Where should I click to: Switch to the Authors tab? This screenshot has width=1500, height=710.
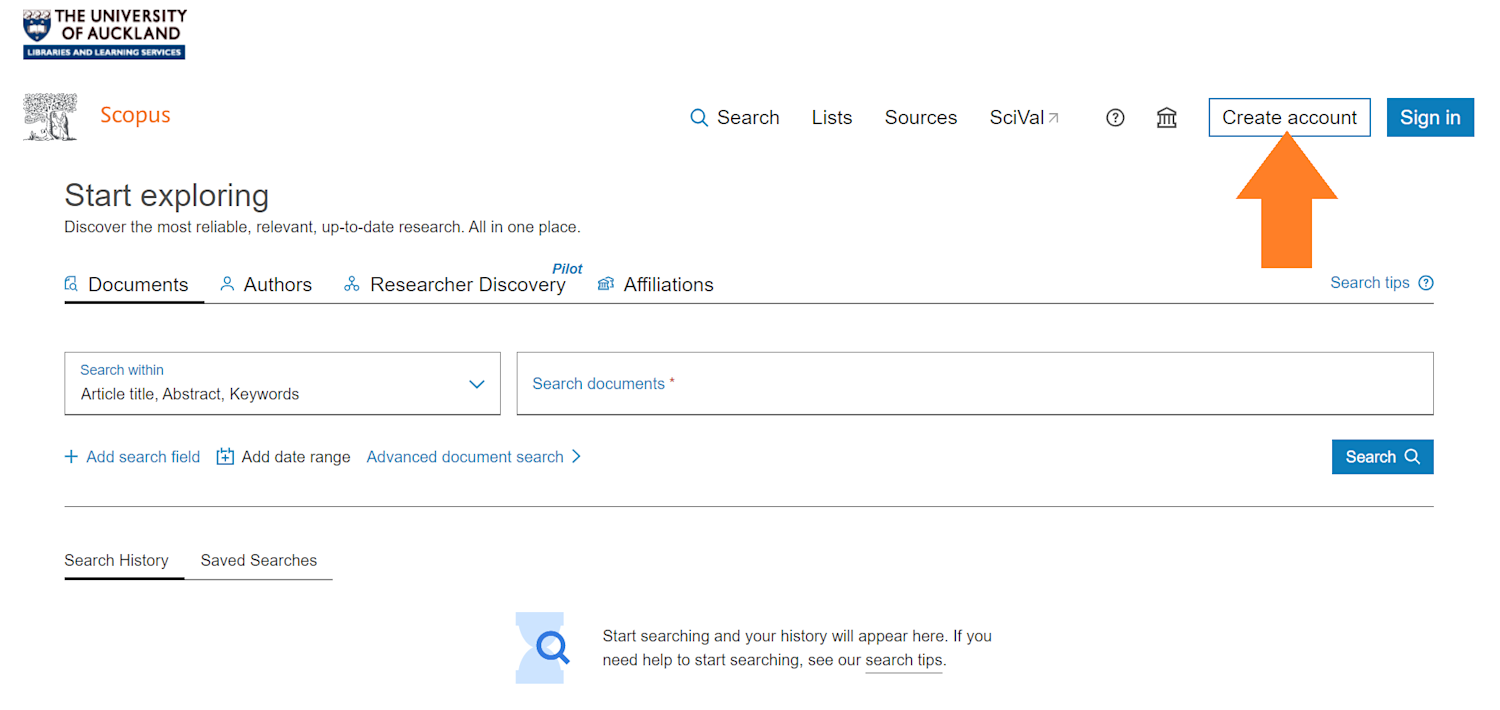pyautogui.click(x=277, y=284)
